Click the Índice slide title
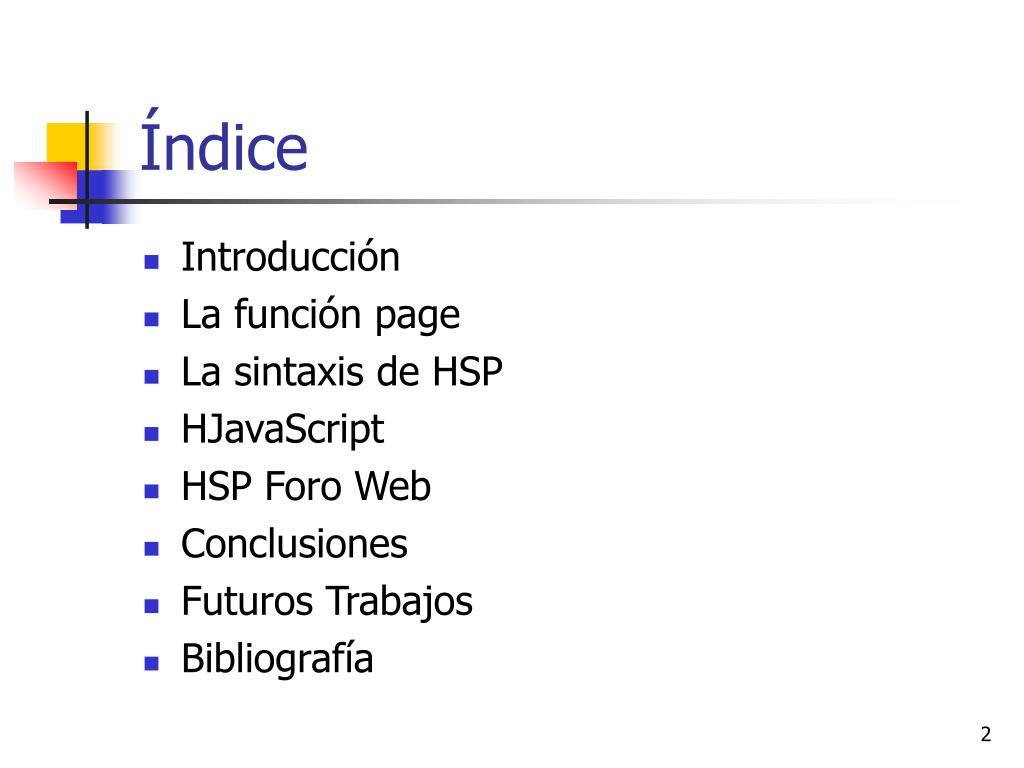The height and width of the screenshot is (768, 1024). coord(223,142)
